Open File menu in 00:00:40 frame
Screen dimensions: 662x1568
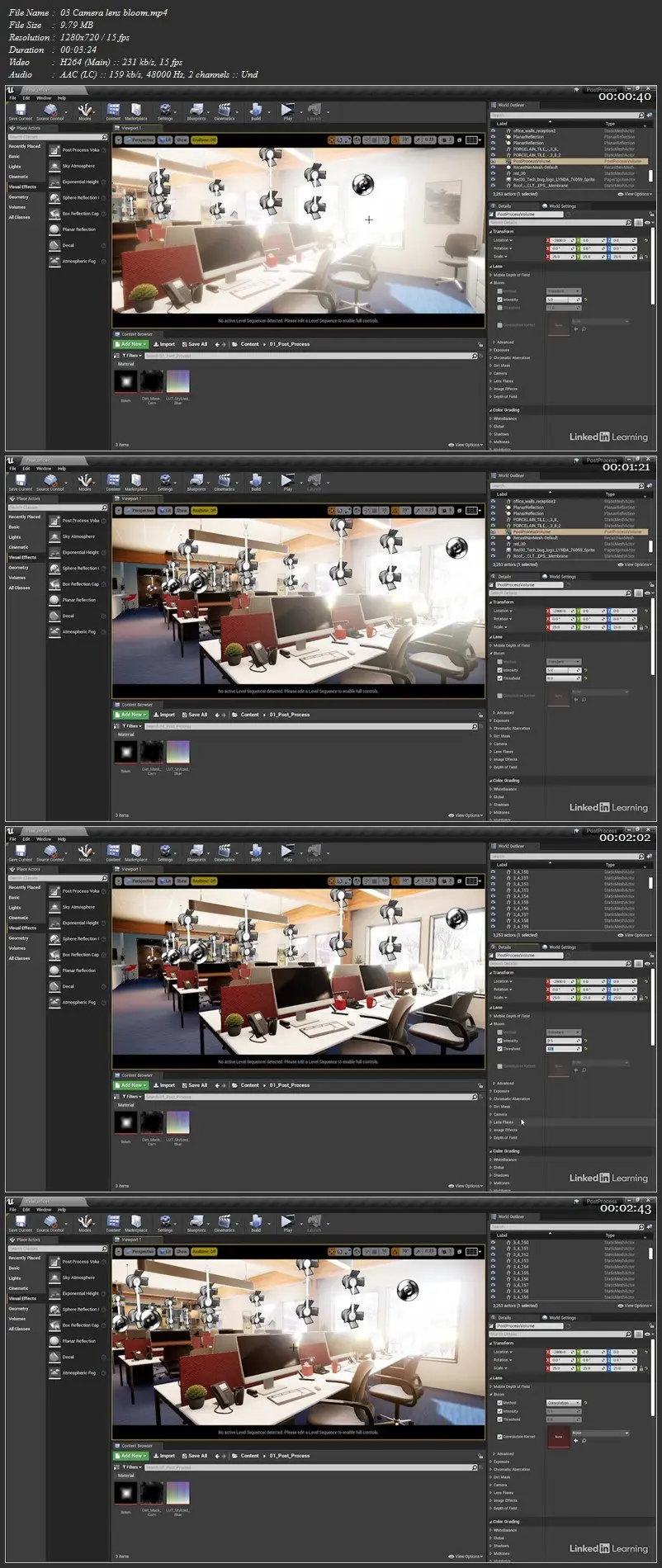tap(12, 97)
